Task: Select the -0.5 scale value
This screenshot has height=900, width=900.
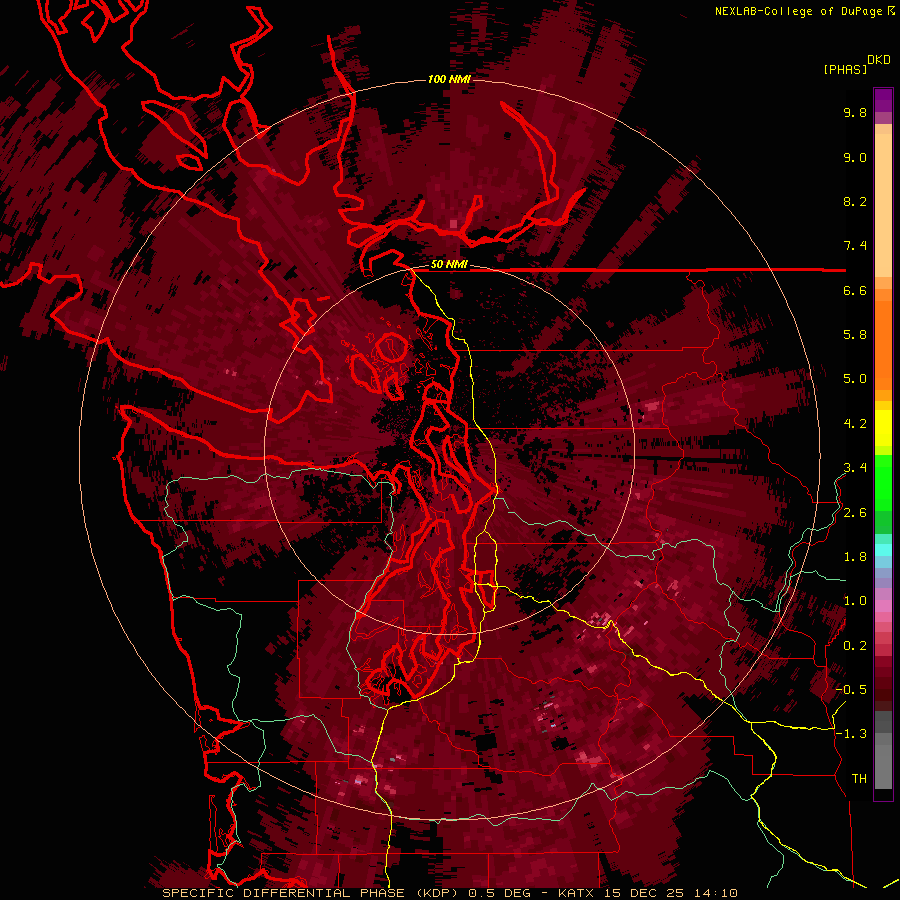Action: 852,690
